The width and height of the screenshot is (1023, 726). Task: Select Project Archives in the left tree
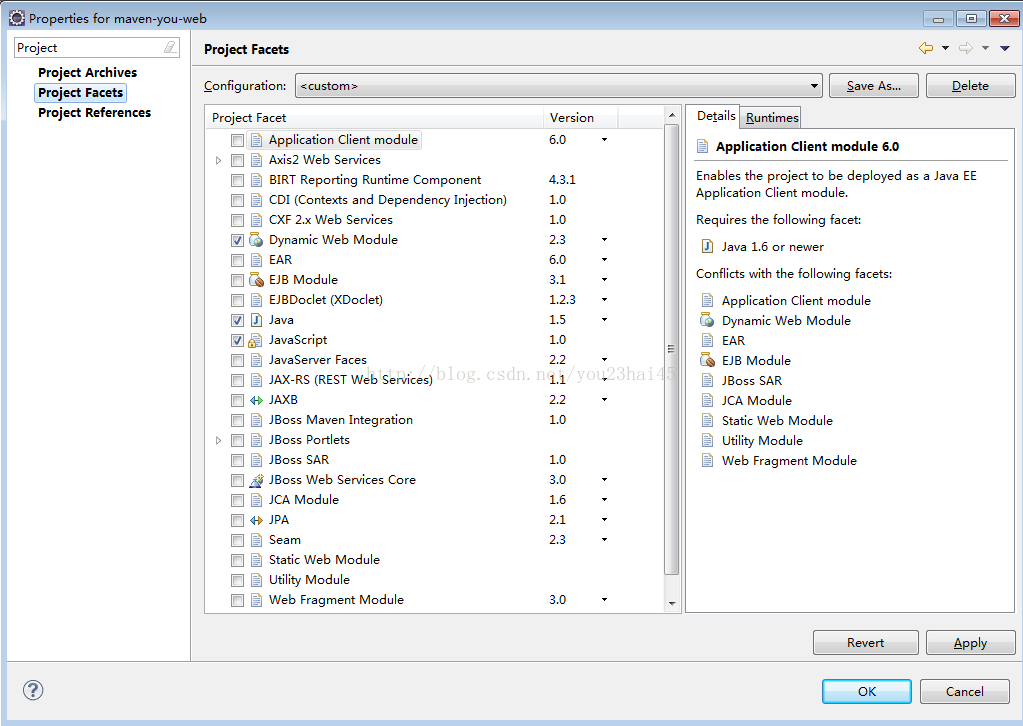click(87, 72)
